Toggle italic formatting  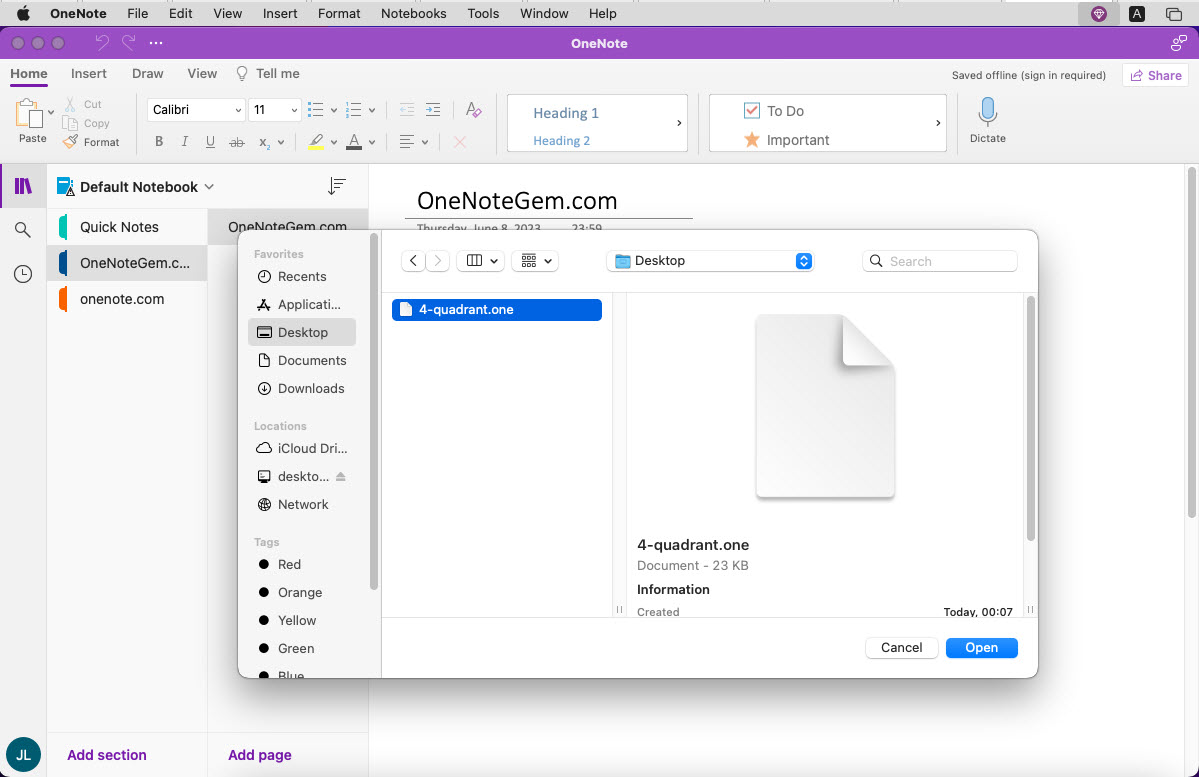(184, 141)
